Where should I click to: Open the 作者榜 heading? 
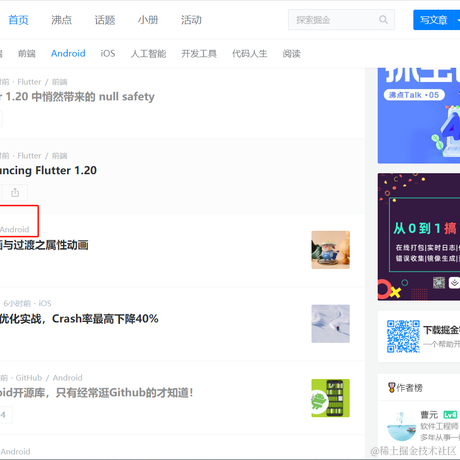[409, 388]
